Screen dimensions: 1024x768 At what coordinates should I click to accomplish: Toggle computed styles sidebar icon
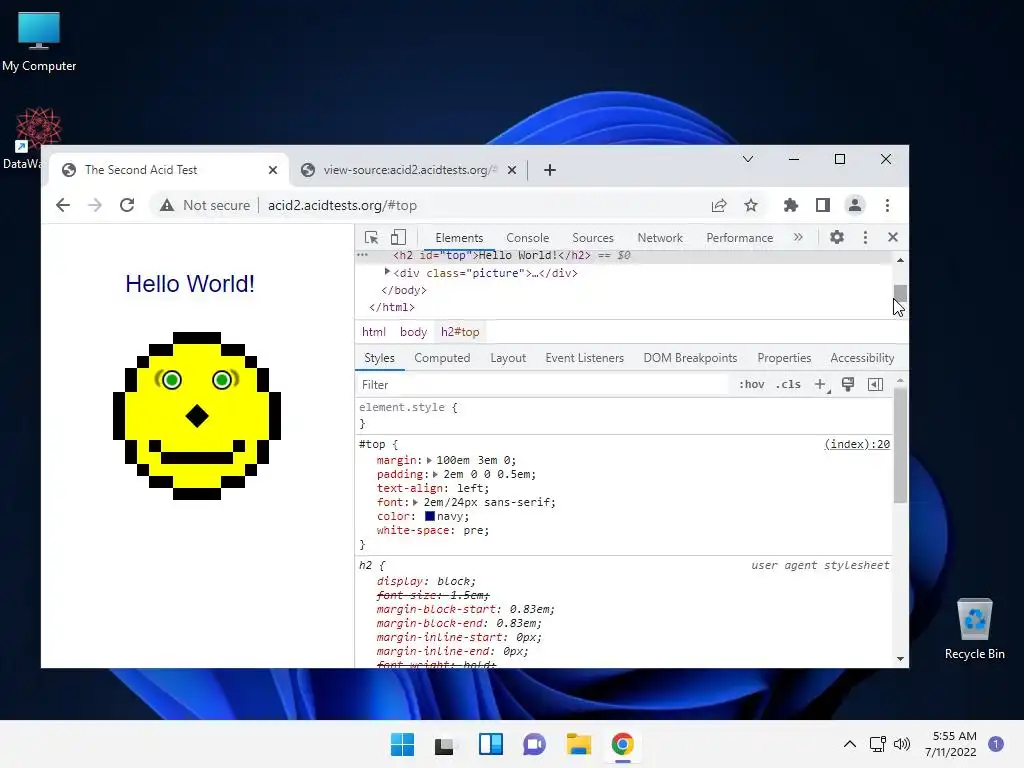coord(875,385)
